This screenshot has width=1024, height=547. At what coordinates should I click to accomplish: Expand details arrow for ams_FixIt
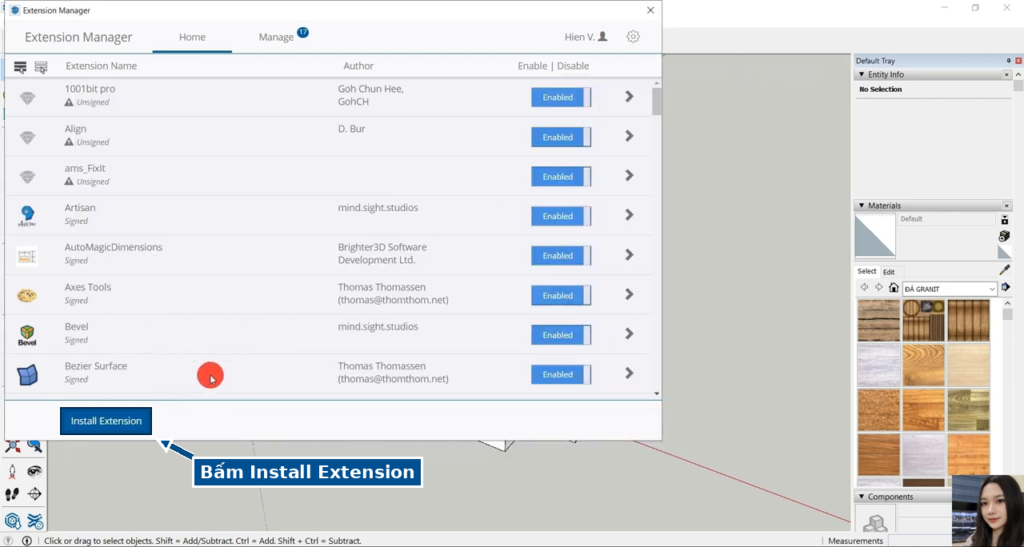pyautogui.click(x=630, y=176)
